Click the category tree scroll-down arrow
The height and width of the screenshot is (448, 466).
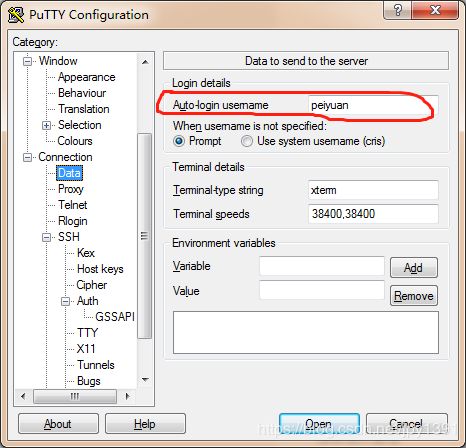coord(145,379)
